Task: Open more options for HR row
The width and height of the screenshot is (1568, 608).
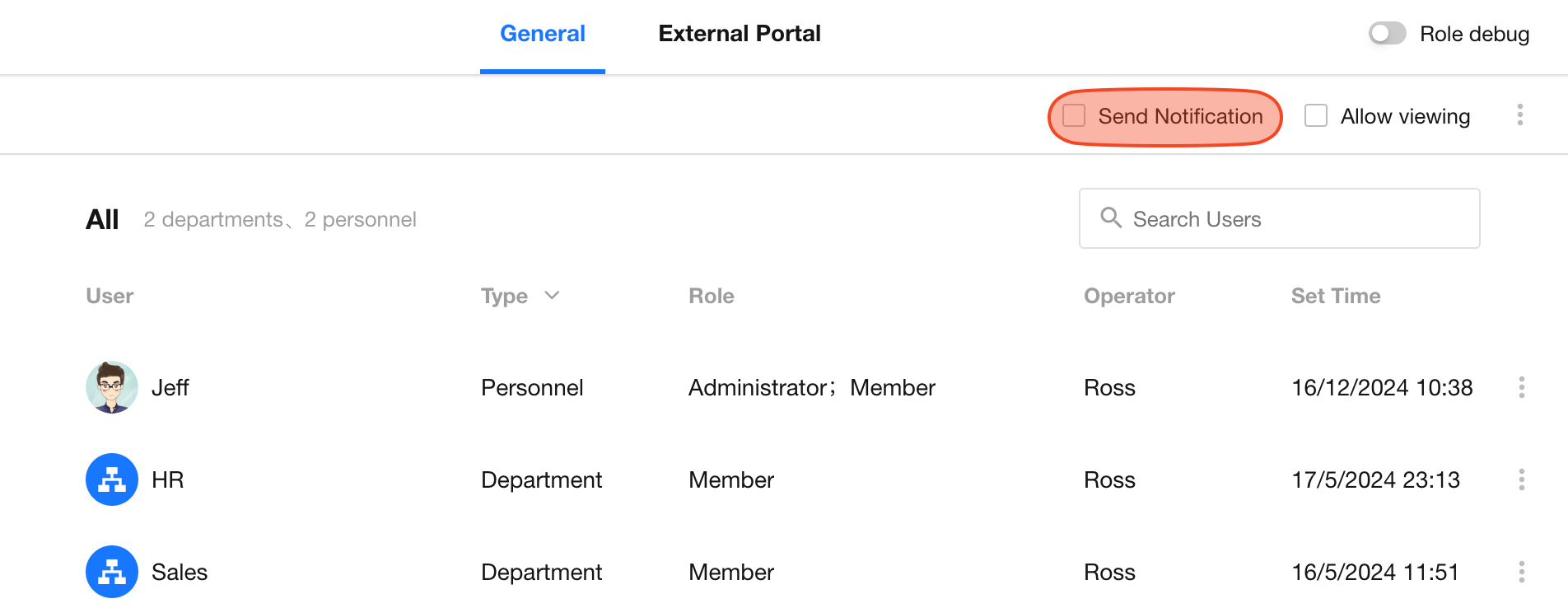Action: (x=1521, y=479)
